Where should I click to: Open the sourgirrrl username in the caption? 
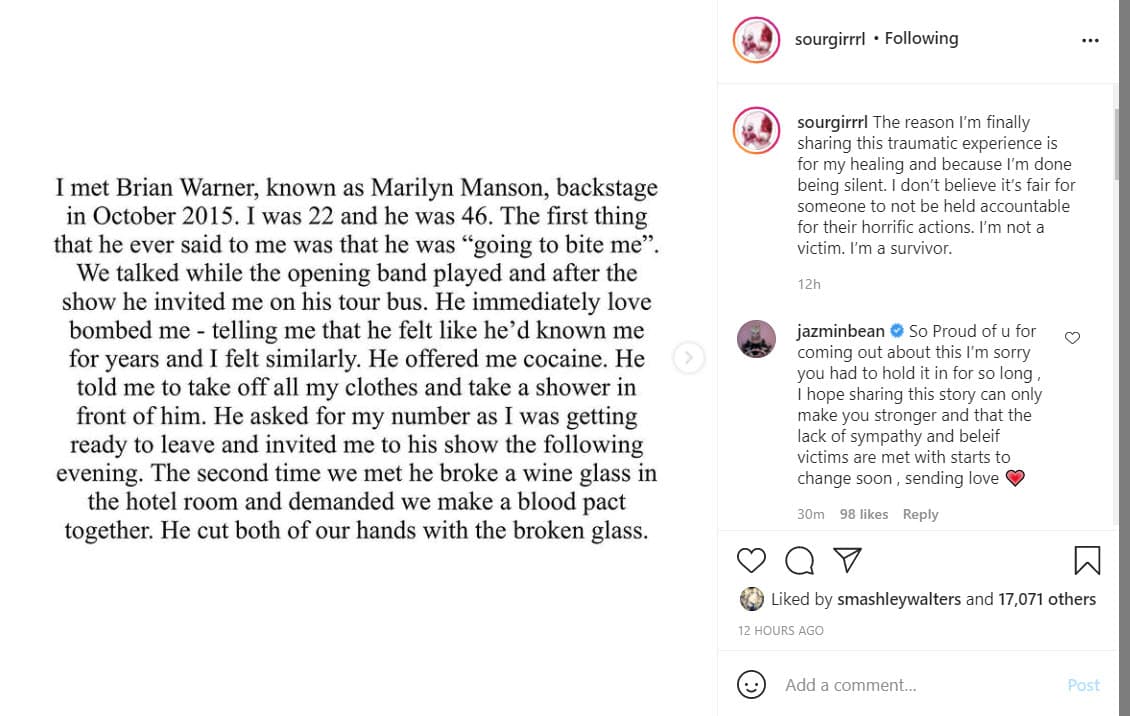tap(832, 121)
